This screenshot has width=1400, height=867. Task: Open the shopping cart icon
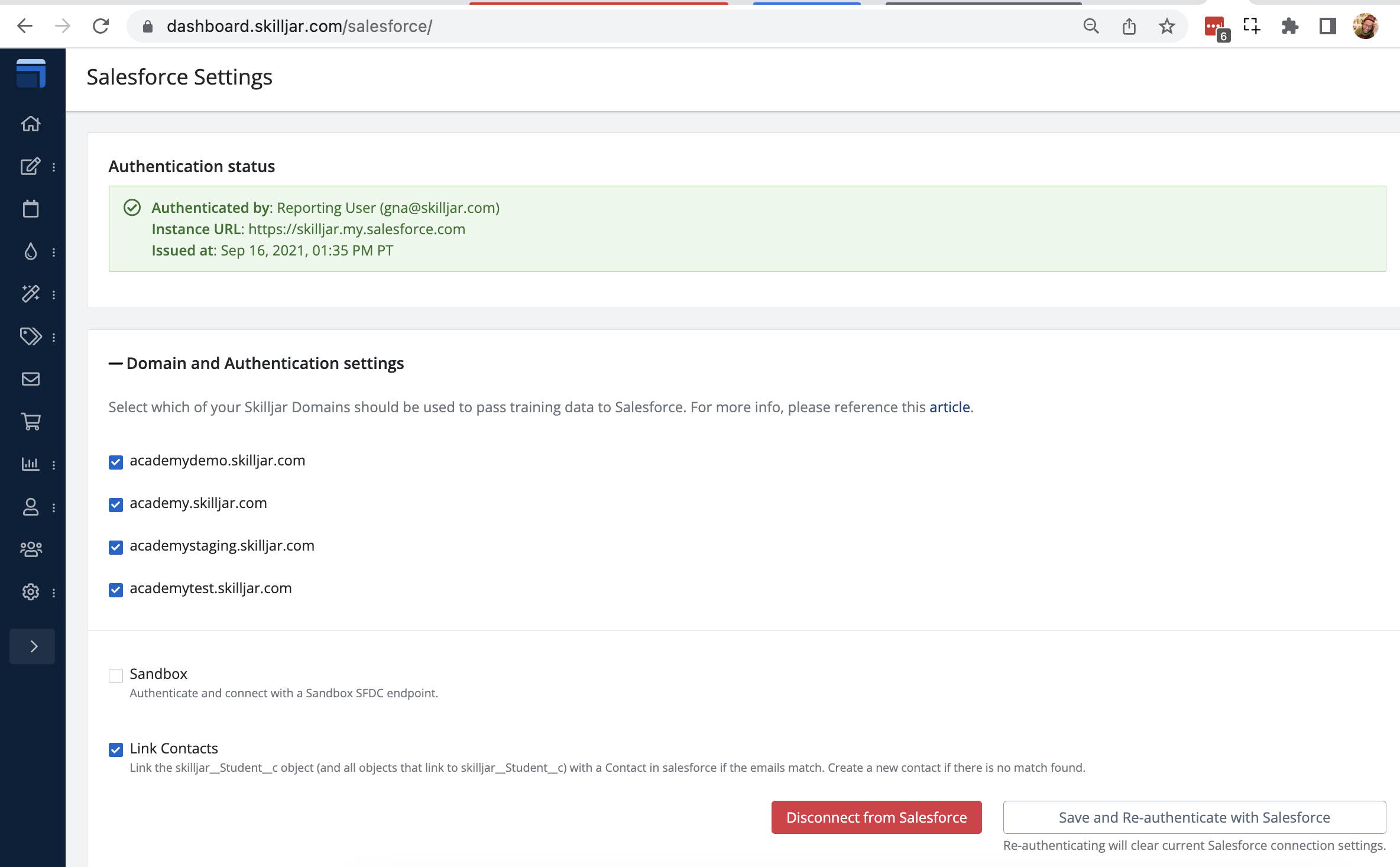tap(31, 422)
